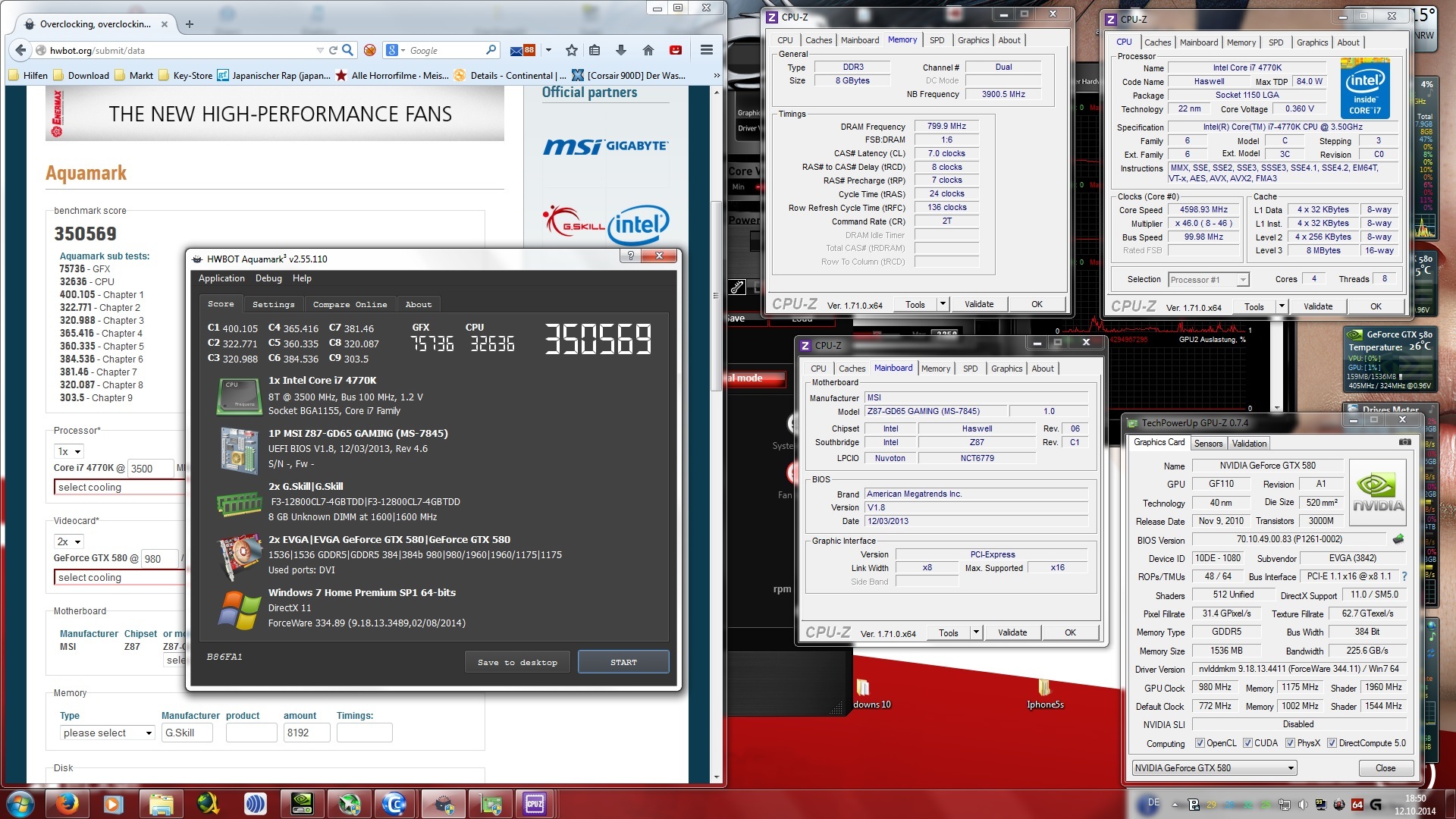Click the START button in Aquamark

[623, 662]
